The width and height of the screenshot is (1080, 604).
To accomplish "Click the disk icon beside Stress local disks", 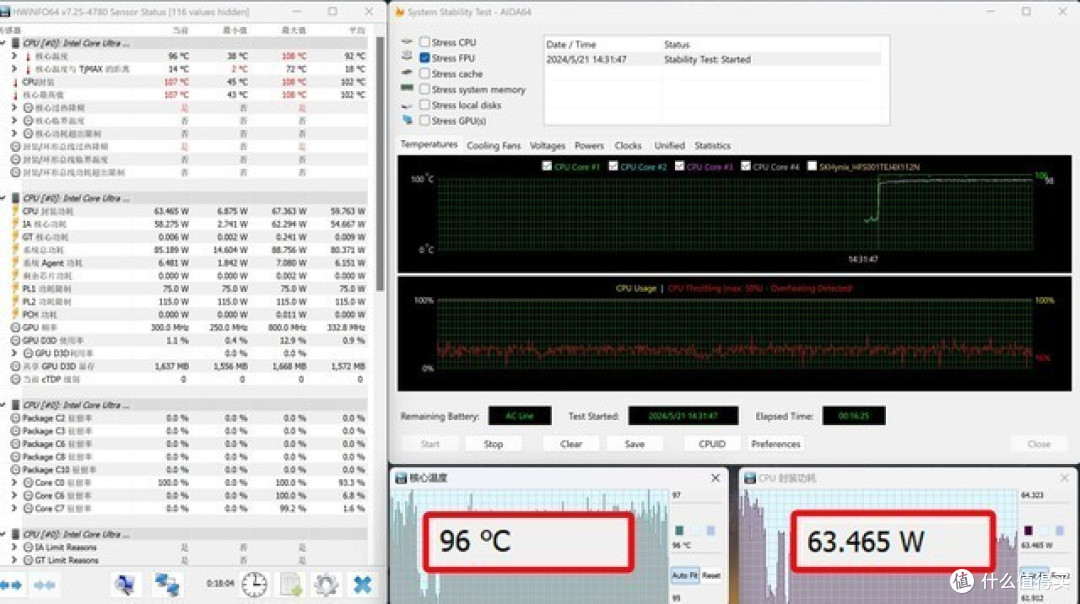I will pyautogui.click(x=407, y=105).
